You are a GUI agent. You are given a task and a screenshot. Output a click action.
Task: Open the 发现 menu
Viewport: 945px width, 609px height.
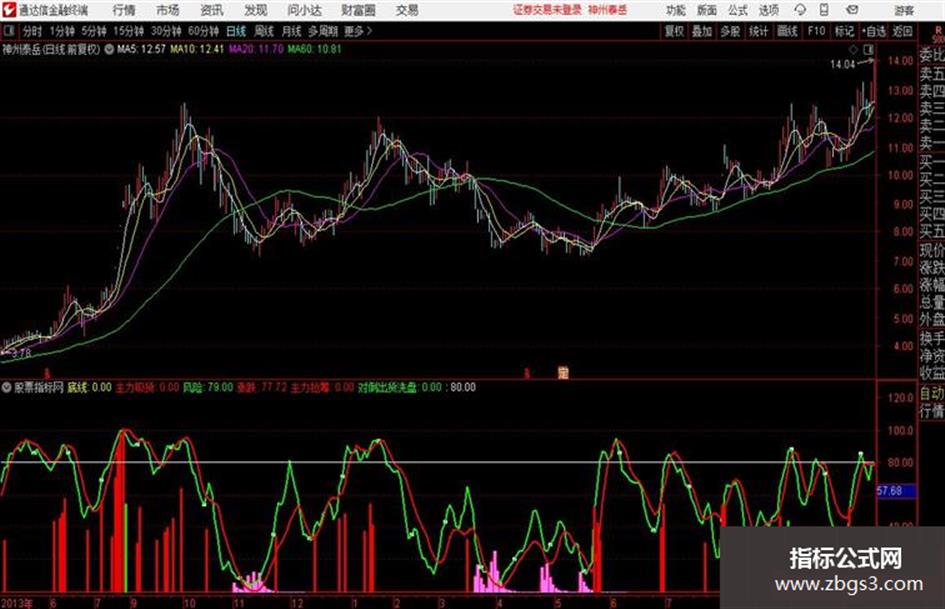[256, 10]
